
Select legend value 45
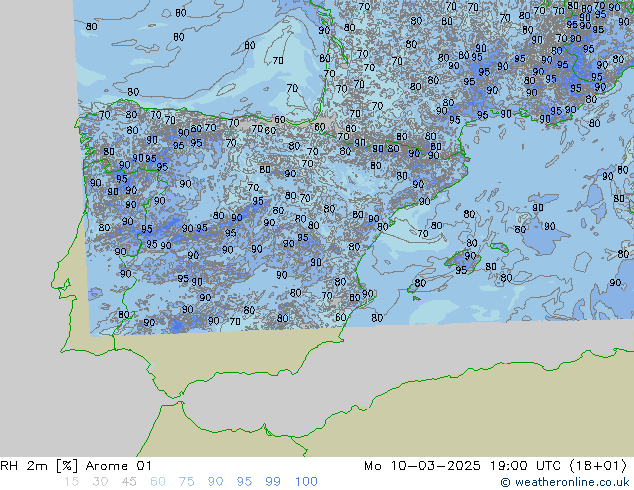tap(129, 482)
